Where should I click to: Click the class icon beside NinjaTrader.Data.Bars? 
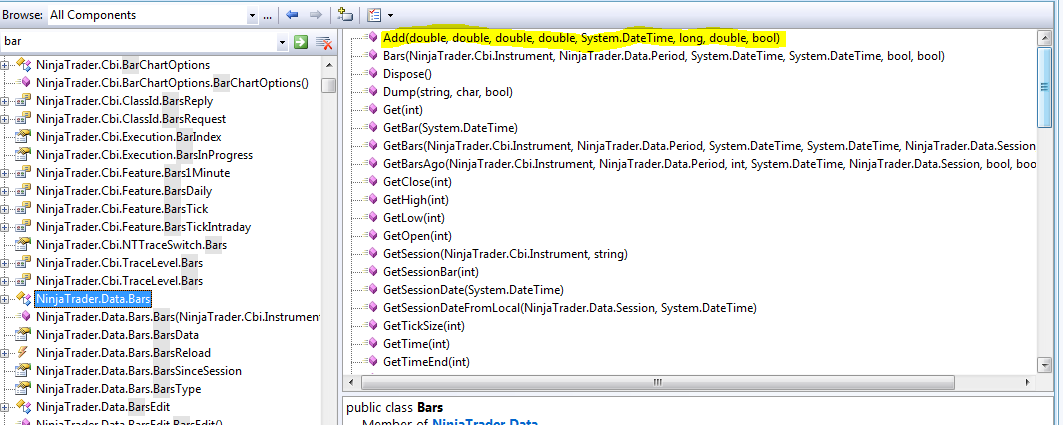(24, 298)
